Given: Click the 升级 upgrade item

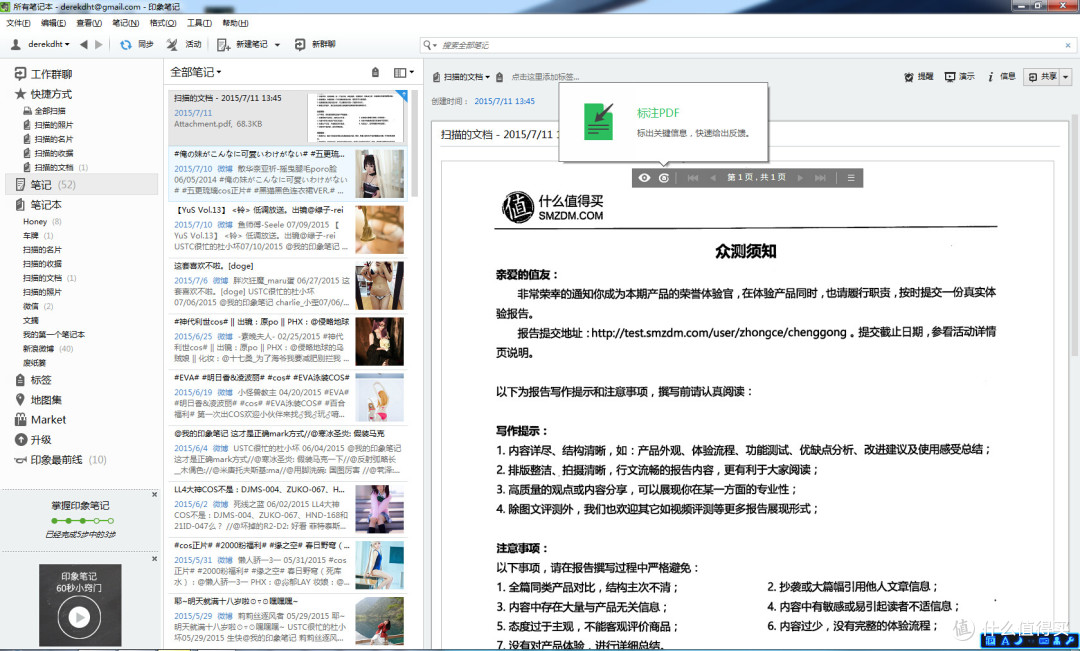Looking at the screenshot, I should tap(33, 440).
